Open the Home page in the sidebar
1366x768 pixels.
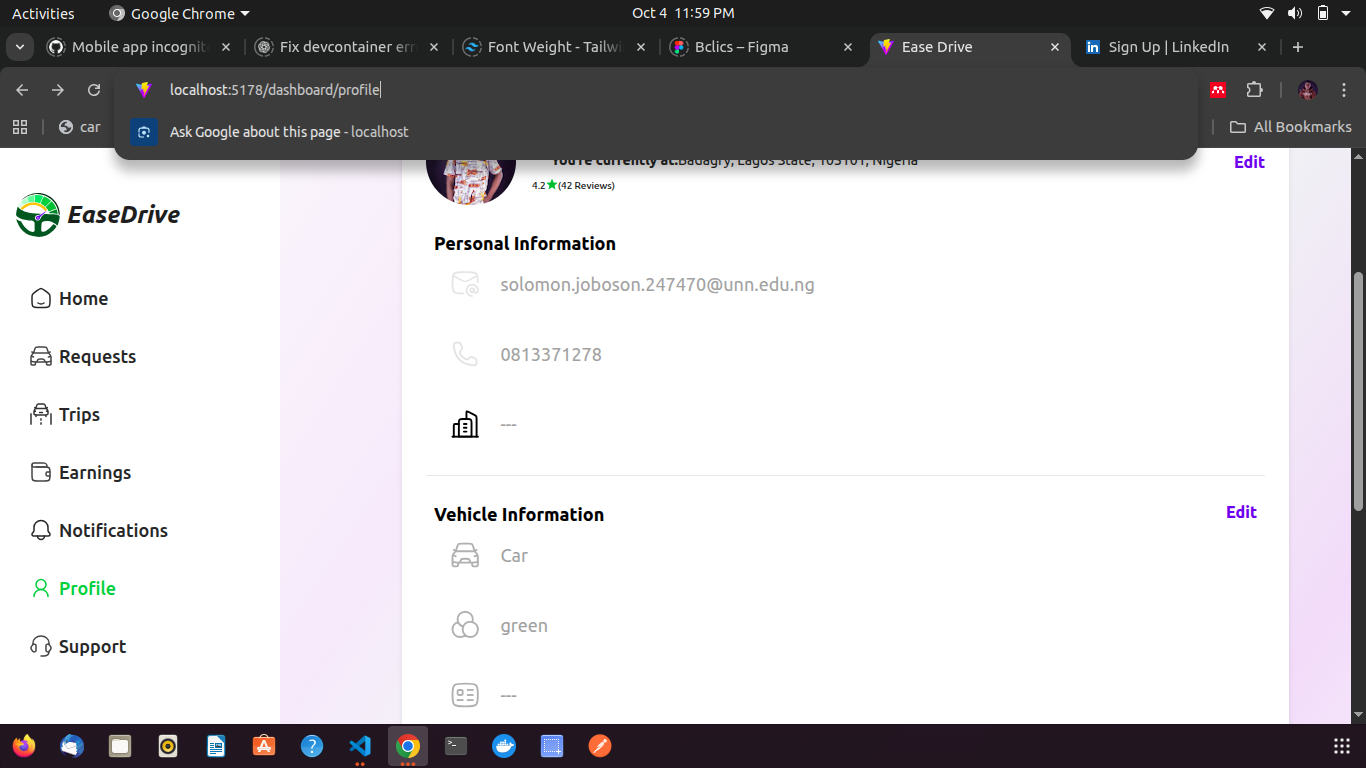coord(69,299)
